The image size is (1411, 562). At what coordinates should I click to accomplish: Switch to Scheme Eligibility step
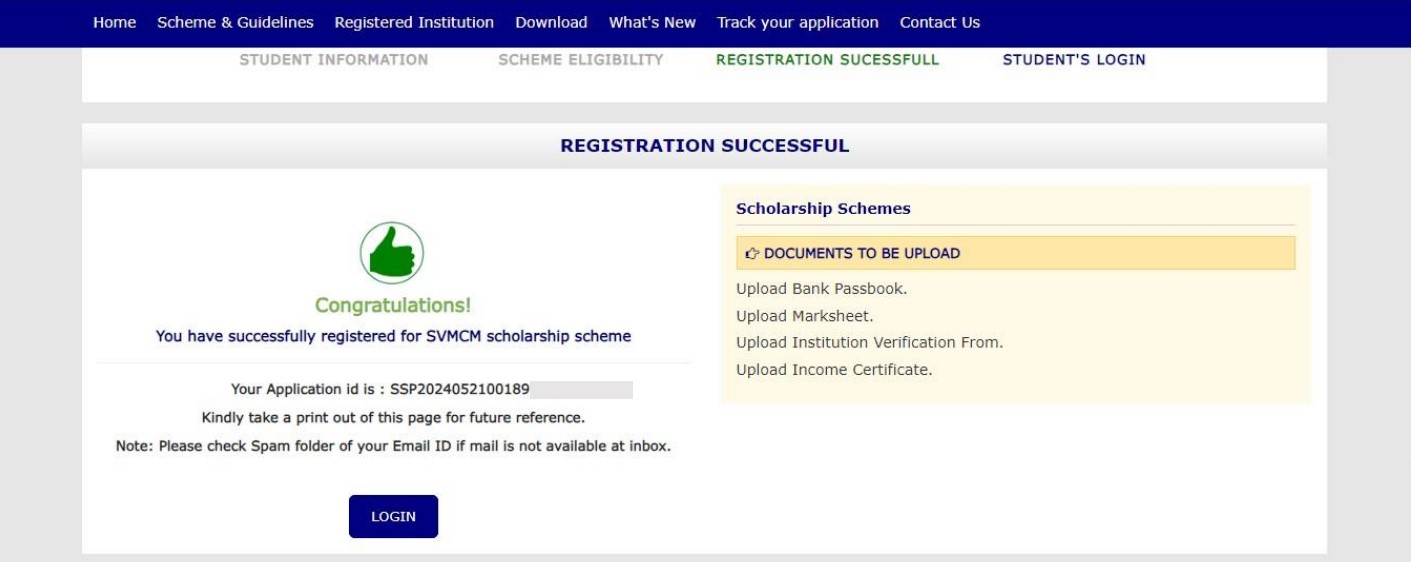click(x=581, y=60)
